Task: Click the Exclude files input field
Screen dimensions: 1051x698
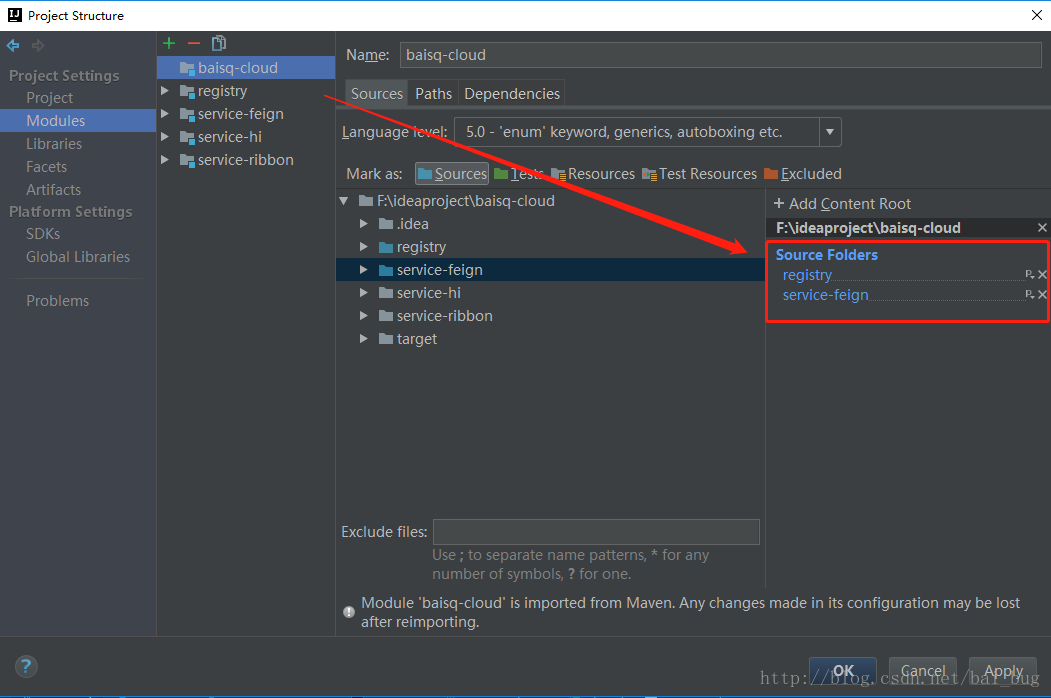Action: point(596,532)
